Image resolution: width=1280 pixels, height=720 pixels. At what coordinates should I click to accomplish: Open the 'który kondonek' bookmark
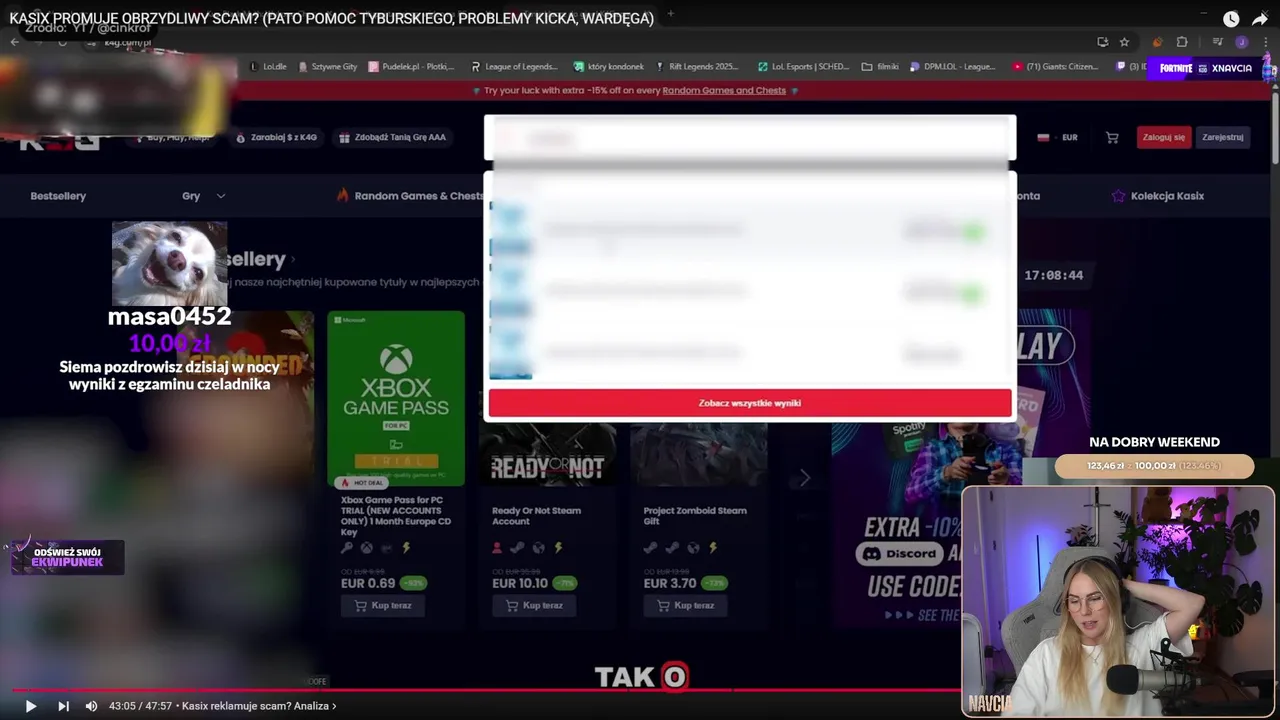tap(609, 67)
